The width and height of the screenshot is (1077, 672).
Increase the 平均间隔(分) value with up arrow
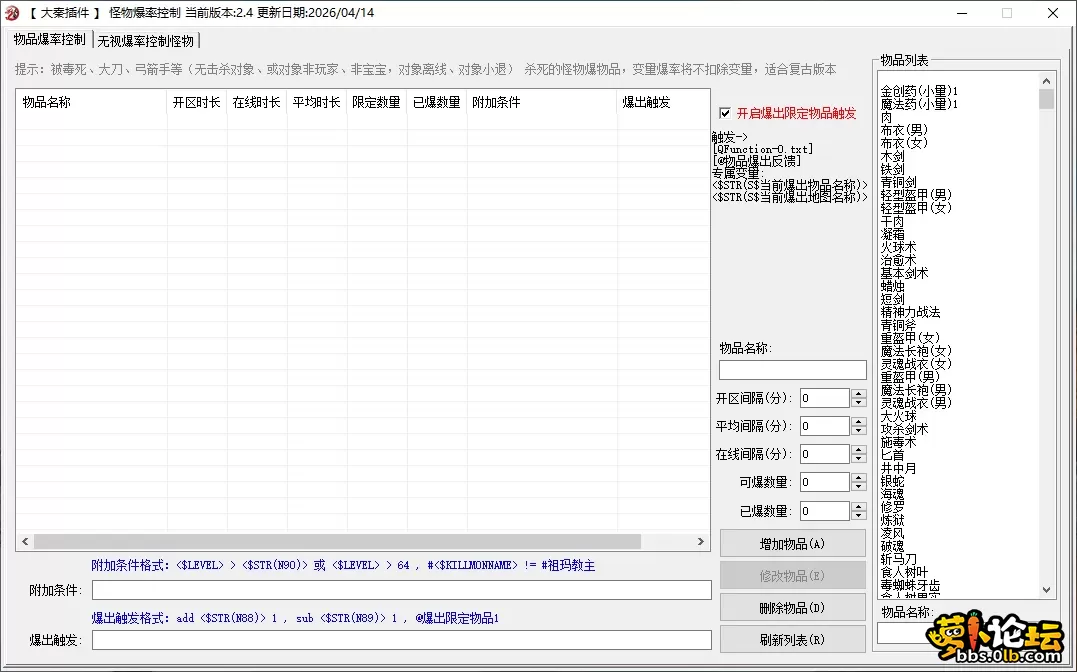[859, 422]
